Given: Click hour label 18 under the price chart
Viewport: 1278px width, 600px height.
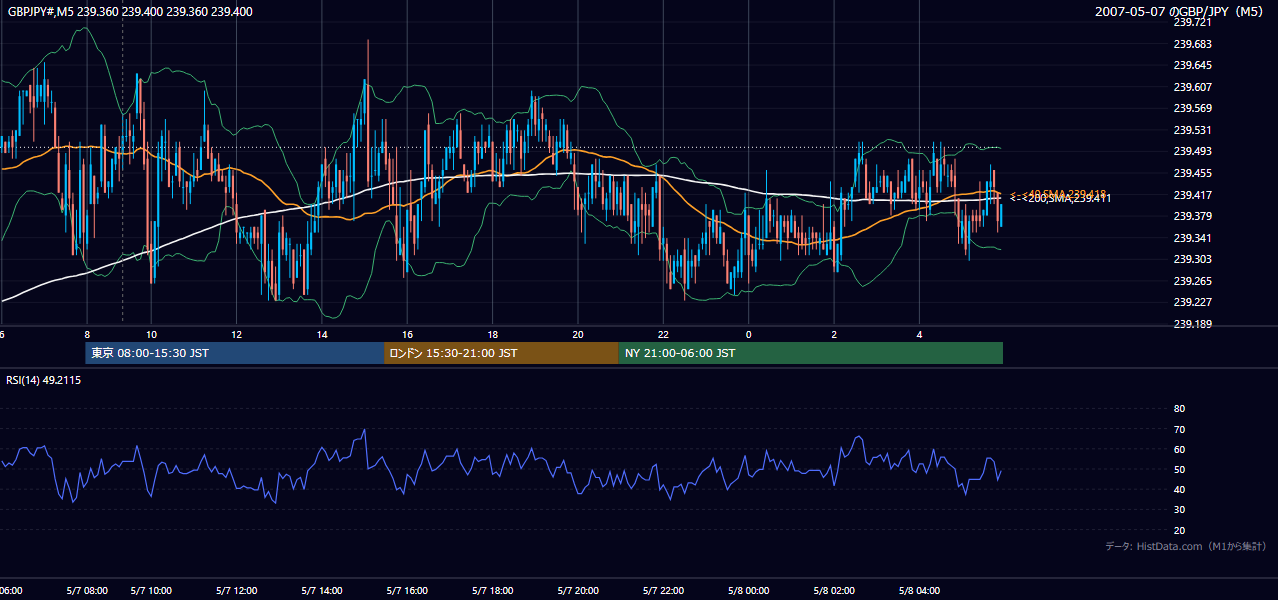Looking at the screenshot, I should coord(493,334).
